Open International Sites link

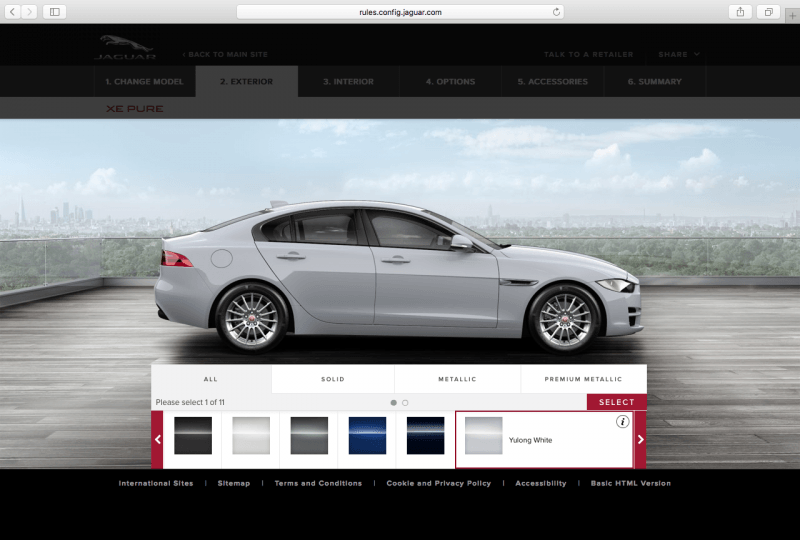click(x=156, y=483)
